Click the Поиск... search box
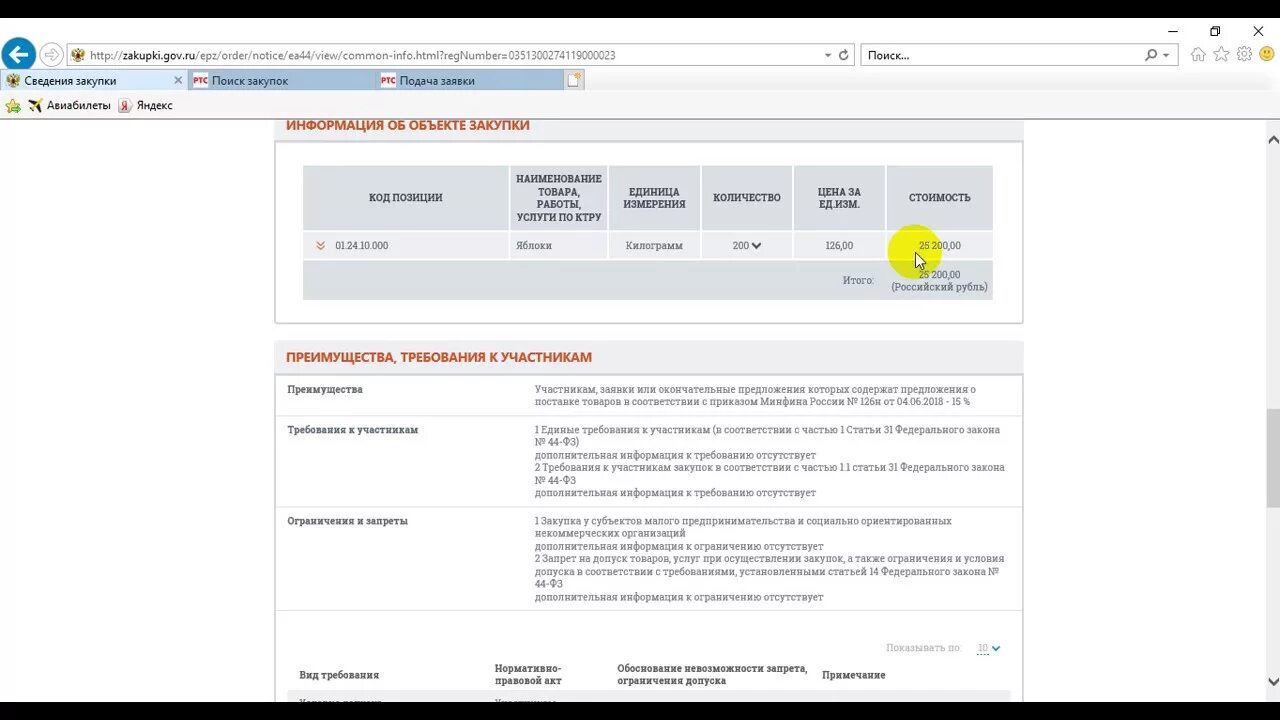 pyautogui.click(x=1000, y=55)
